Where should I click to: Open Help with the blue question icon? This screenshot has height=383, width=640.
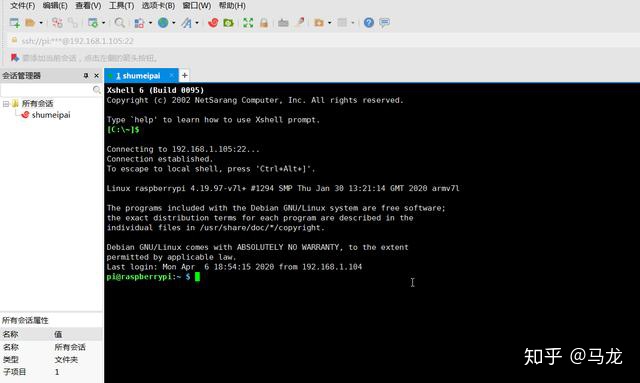click(x=369, y=23)
